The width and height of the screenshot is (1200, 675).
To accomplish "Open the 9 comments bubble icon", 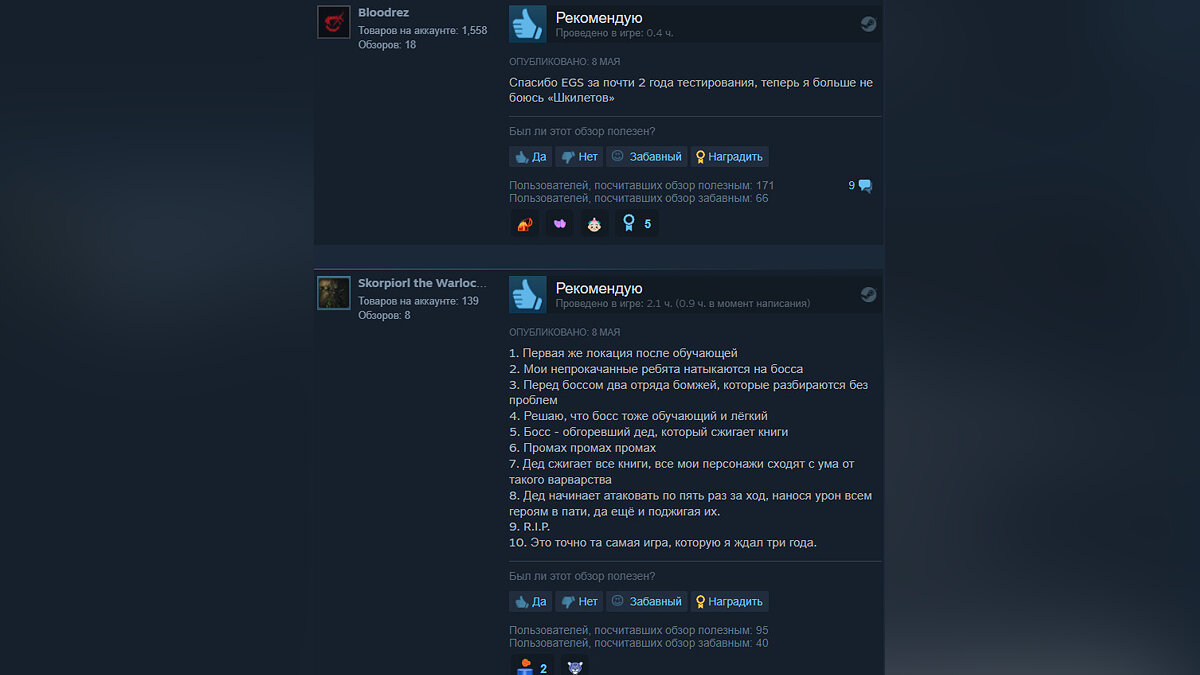I will [865, 185].
